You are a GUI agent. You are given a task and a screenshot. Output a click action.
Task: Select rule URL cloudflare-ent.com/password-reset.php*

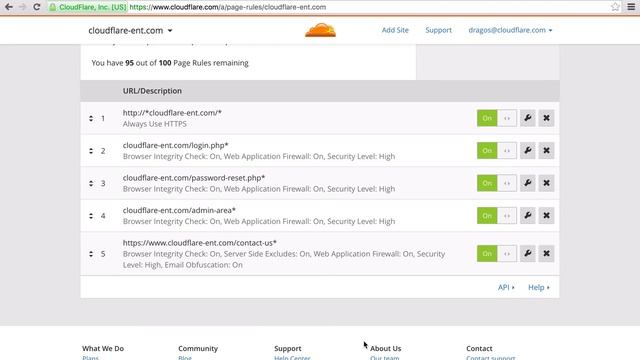(x=194, y=178)
